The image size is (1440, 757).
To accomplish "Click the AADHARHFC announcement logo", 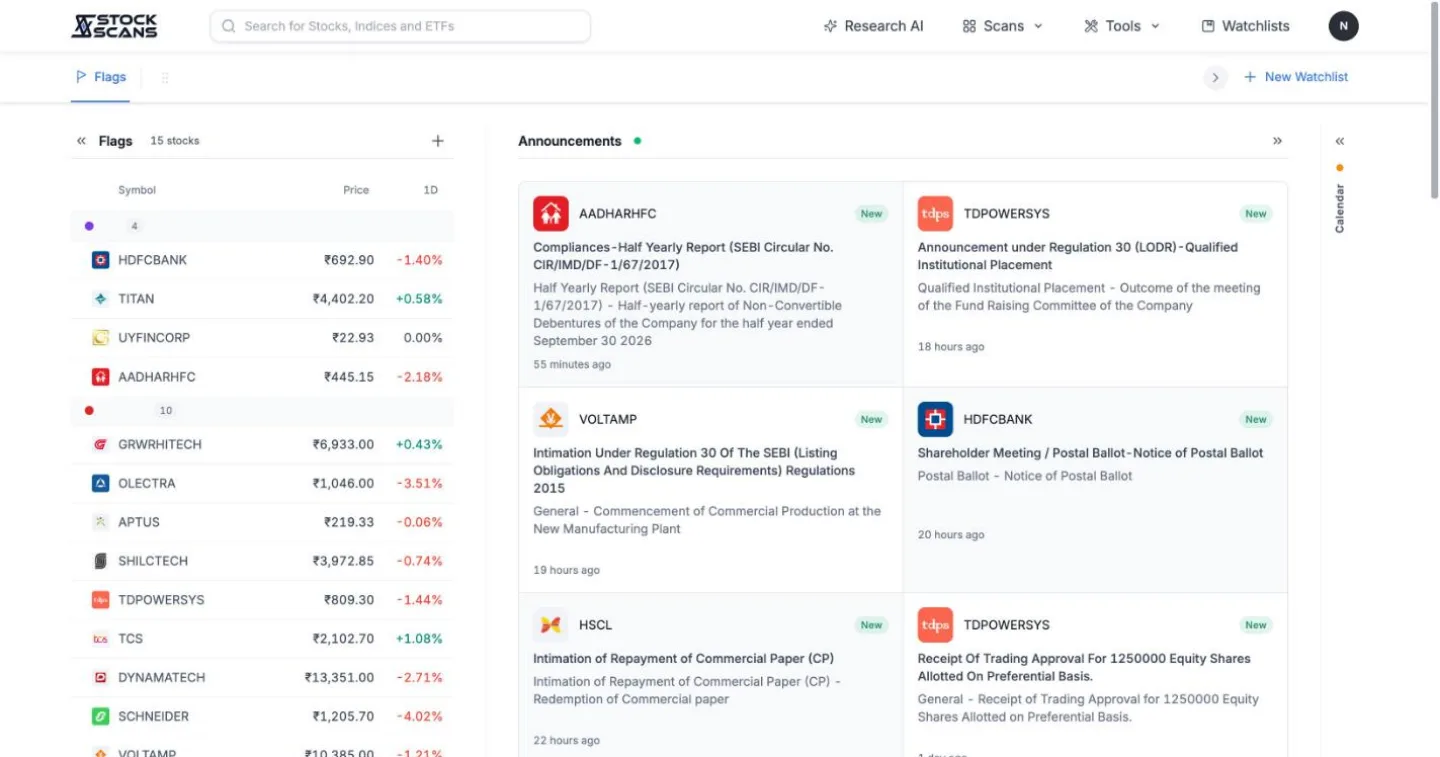I will [551, 213].
